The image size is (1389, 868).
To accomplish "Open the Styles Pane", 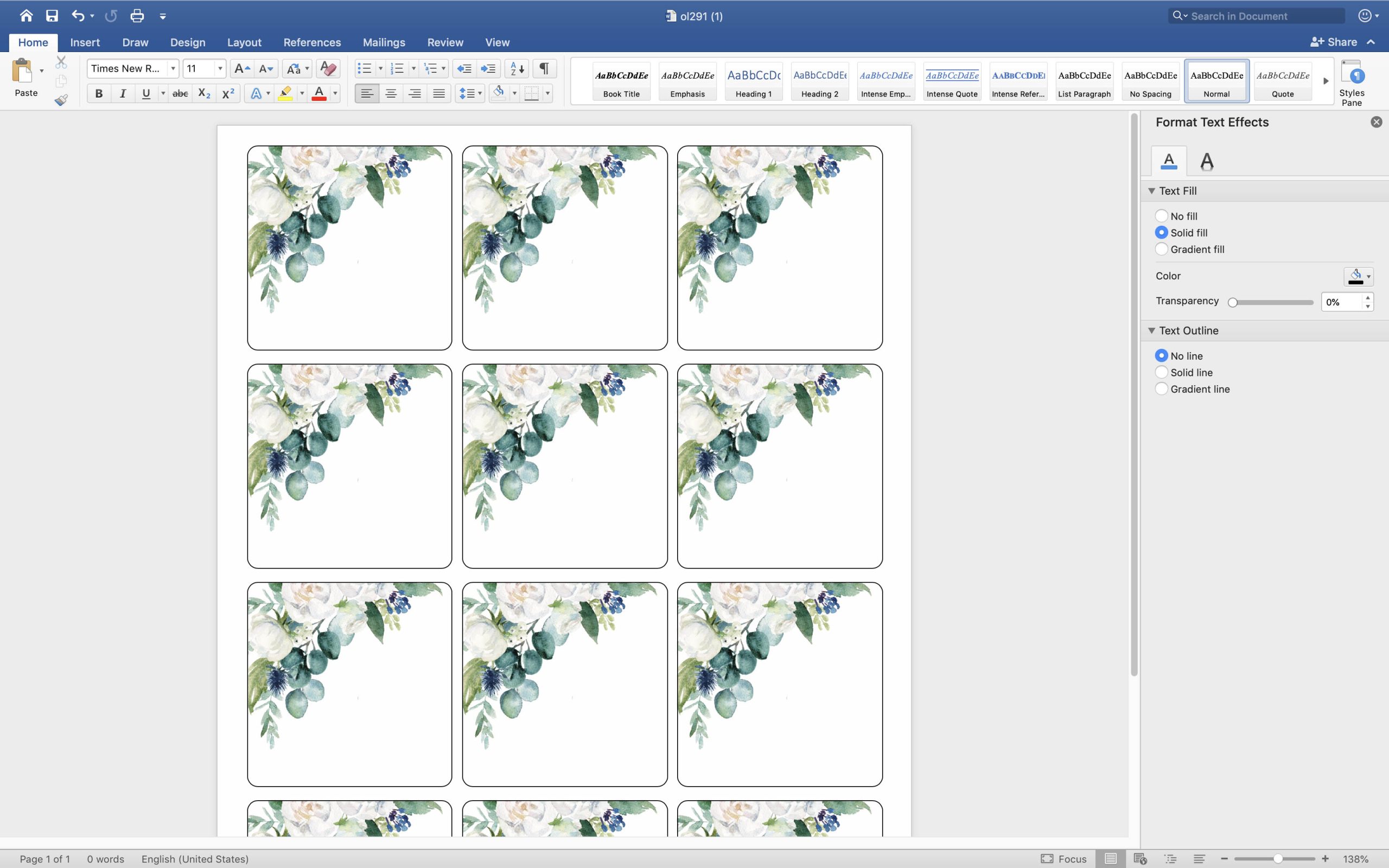I will click(1351, 82).
